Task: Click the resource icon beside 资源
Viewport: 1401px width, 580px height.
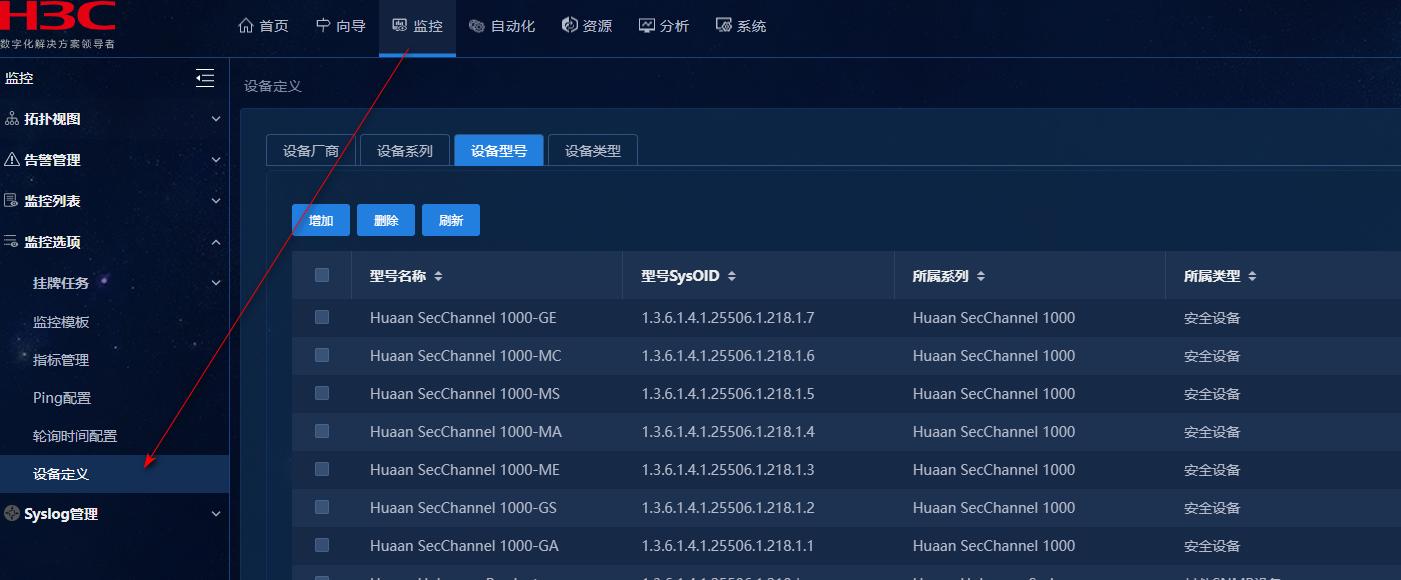Action: point(570,26)
